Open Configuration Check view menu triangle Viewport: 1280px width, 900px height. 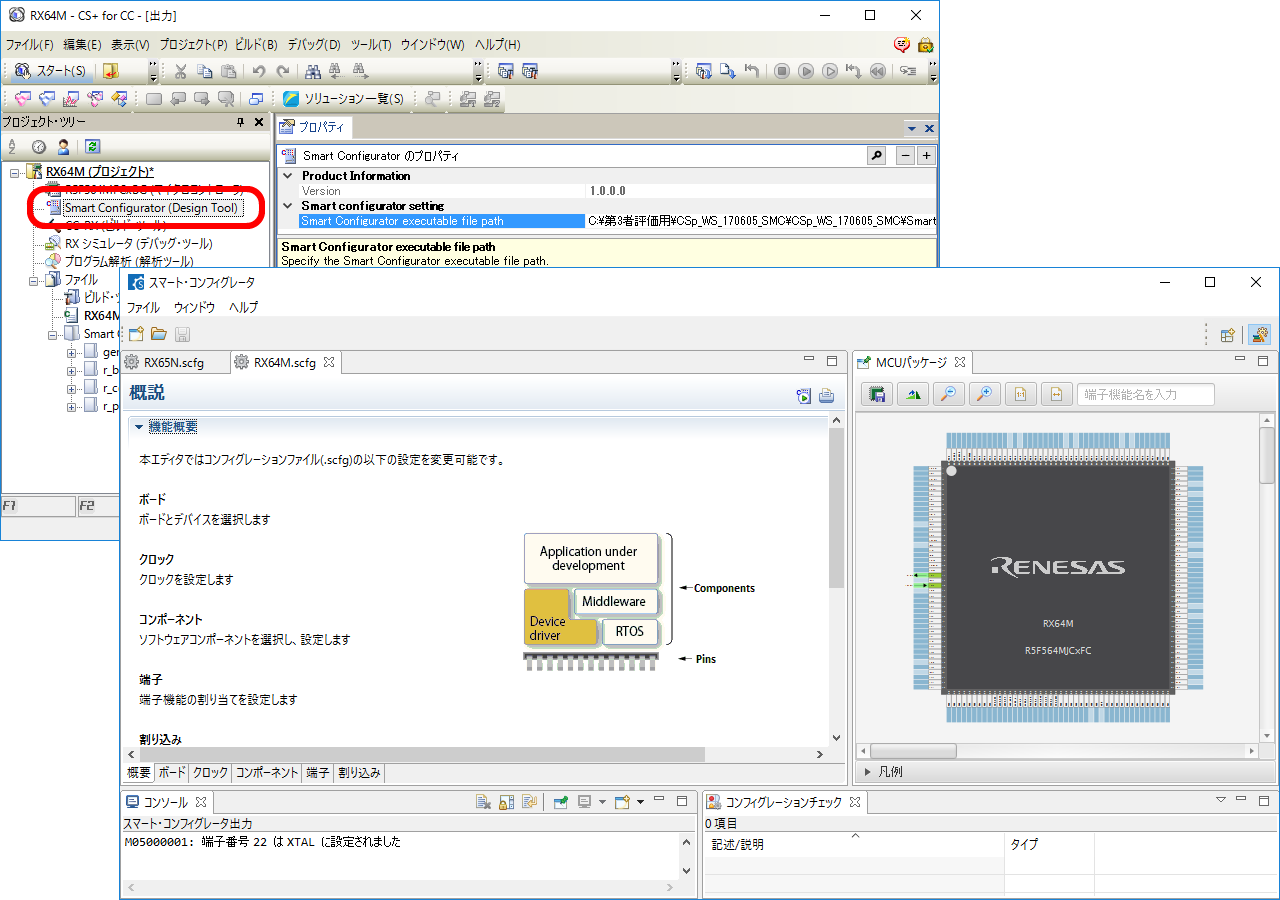[1220, 800]
